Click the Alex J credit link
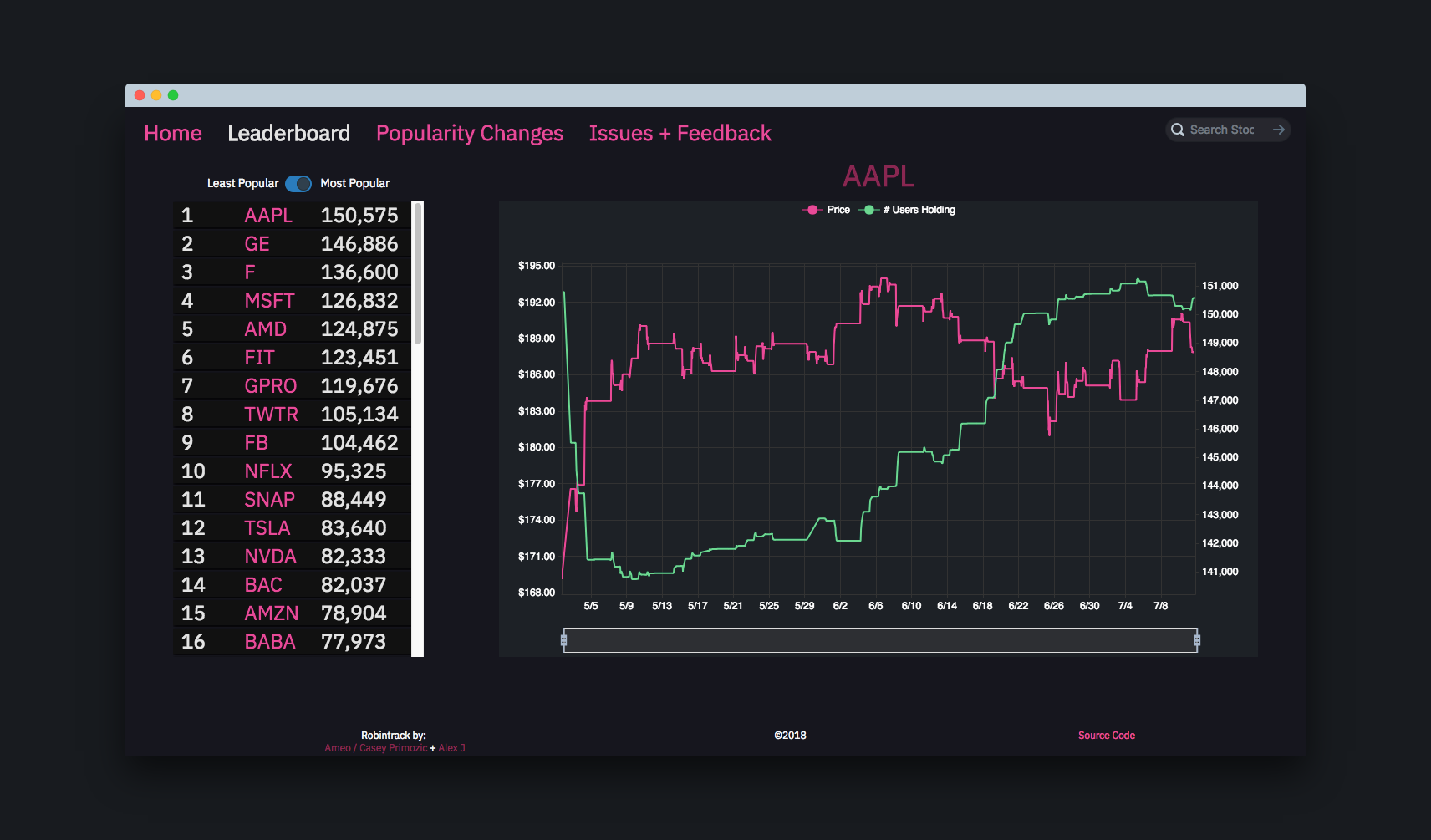Viewport: 1431px width, 840px height. pos(451,747)
